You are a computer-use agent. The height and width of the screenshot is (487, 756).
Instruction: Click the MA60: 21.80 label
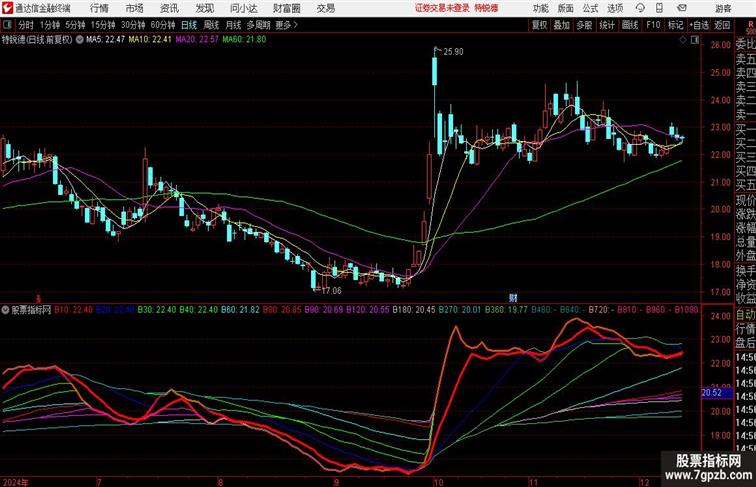tap(244, 40)
